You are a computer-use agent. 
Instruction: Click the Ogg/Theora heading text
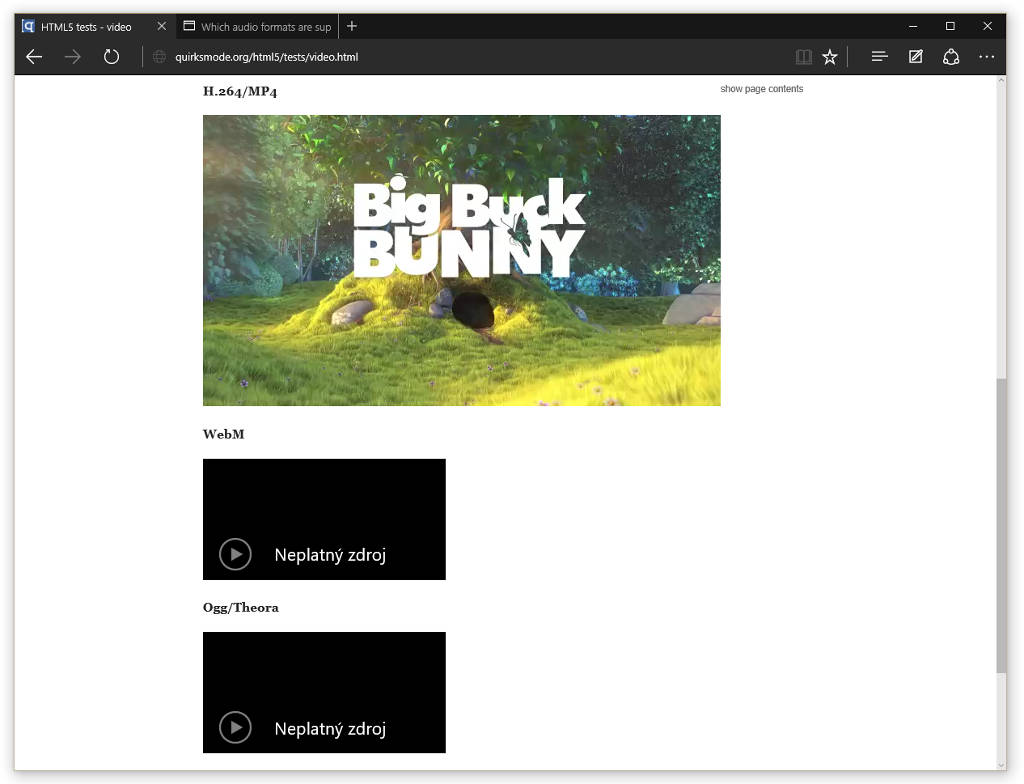point(240,608)
